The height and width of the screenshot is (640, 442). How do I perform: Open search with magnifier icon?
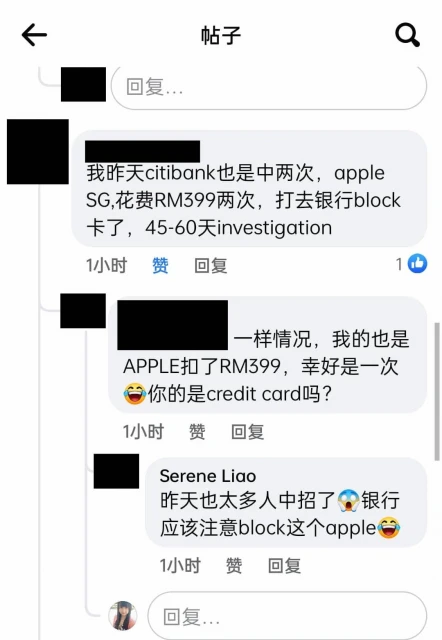point(407,35)
